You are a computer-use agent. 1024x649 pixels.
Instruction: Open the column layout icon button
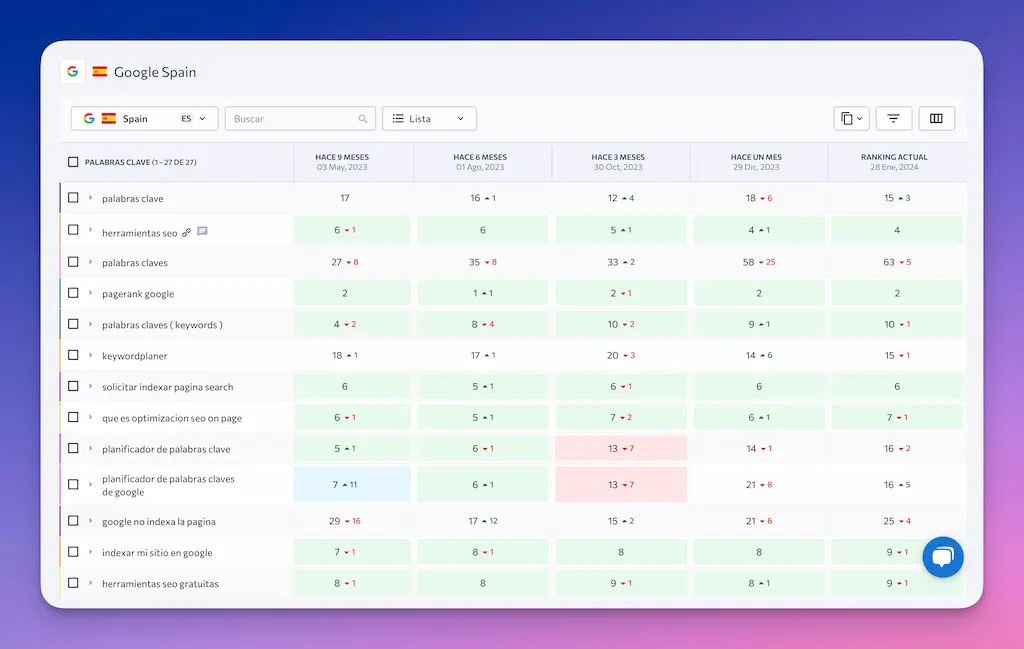coord(936,118)
